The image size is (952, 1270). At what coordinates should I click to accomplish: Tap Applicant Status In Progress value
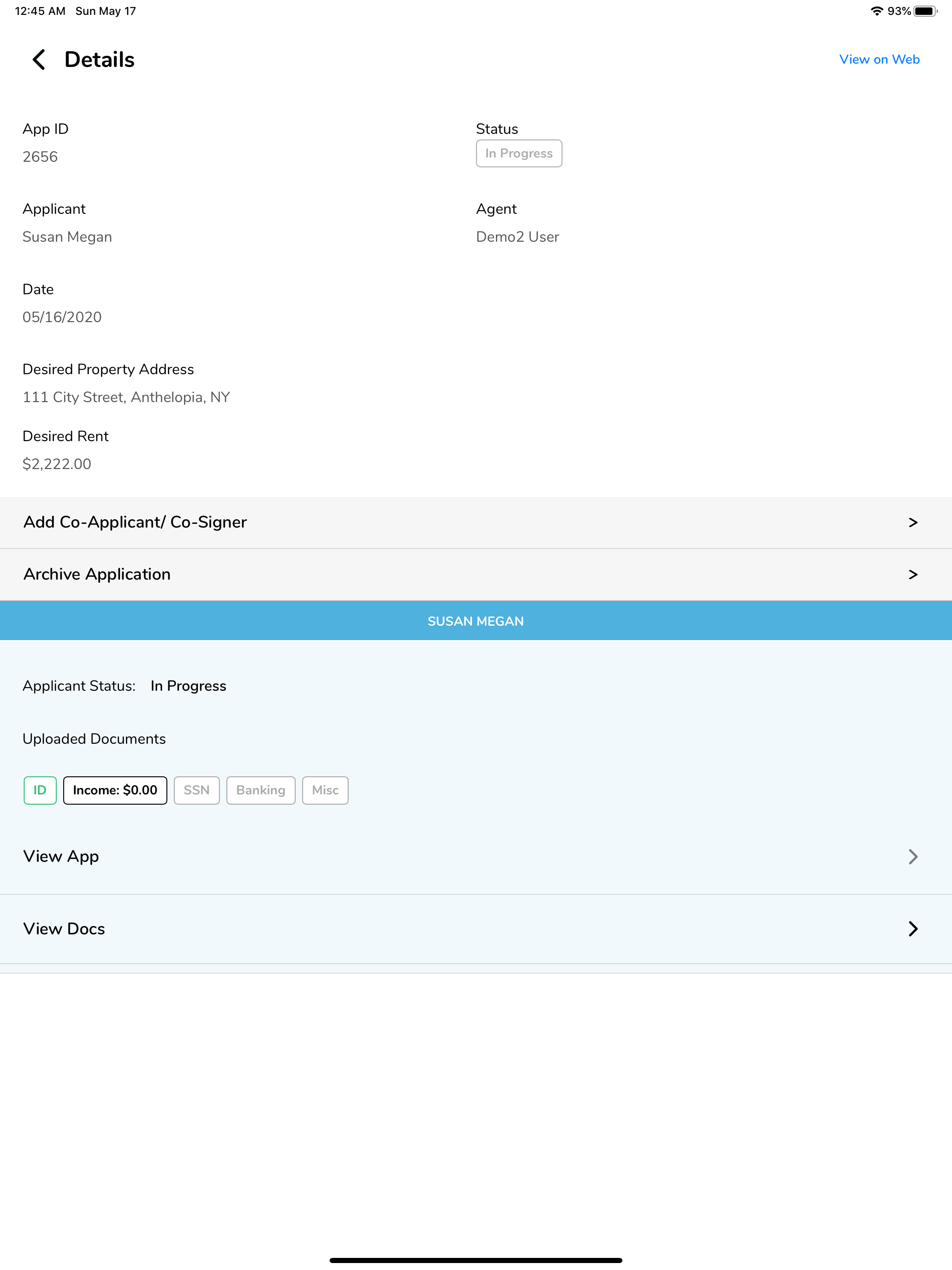pos(188,686)
